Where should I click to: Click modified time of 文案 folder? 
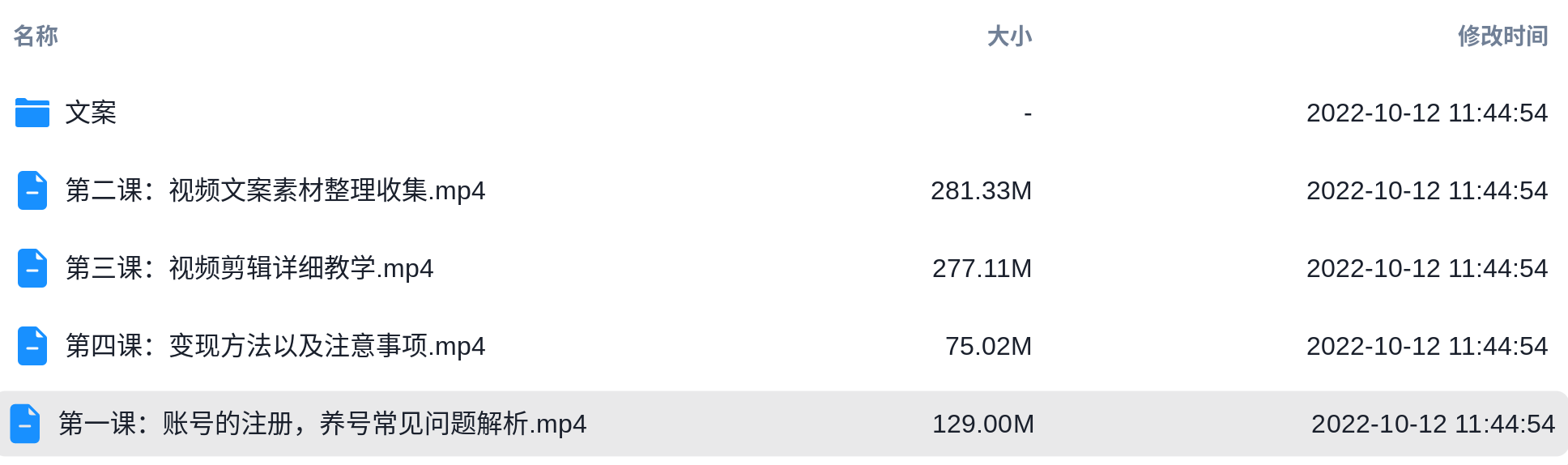1427,113
